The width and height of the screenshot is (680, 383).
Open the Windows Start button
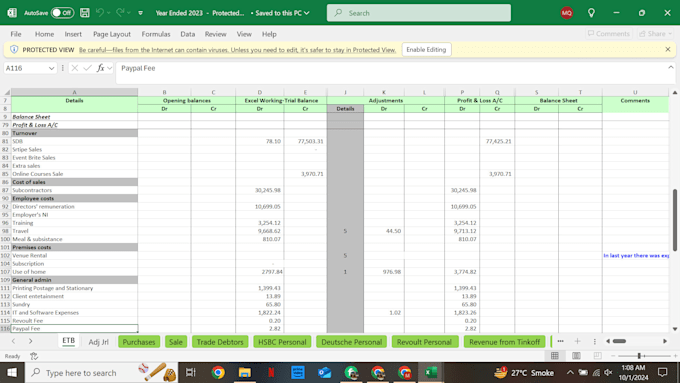tap(12, 373)
